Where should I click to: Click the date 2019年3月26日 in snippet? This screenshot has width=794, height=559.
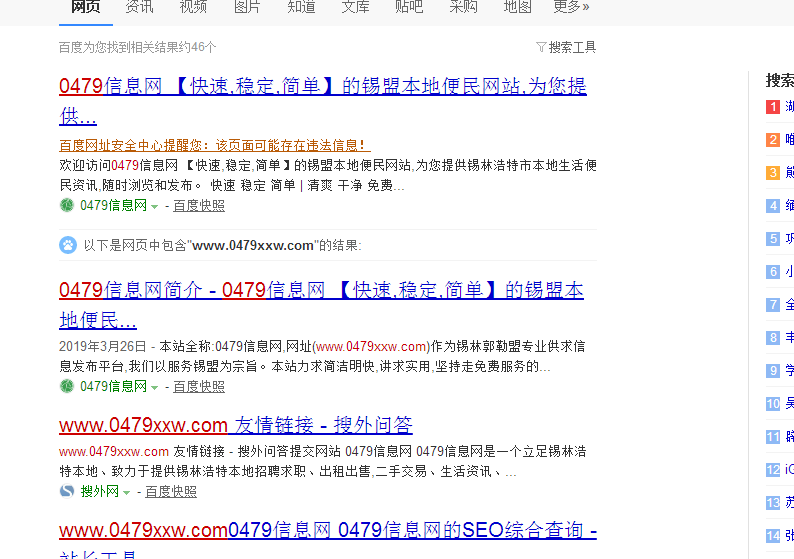click(x=102, y=346)
